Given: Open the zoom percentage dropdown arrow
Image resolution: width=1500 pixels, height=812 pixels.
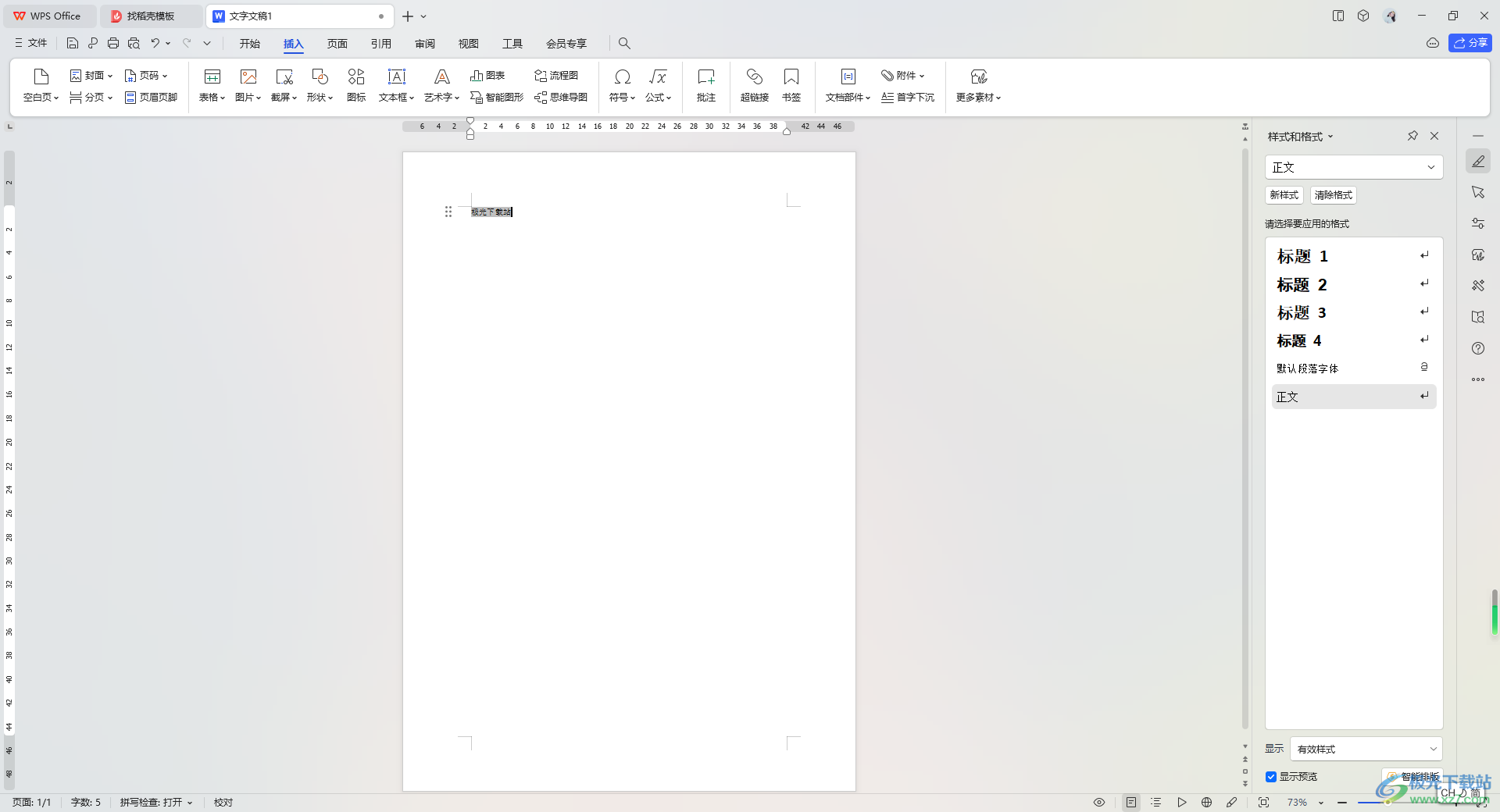Looking at the screenshot, I should 1321,803.
